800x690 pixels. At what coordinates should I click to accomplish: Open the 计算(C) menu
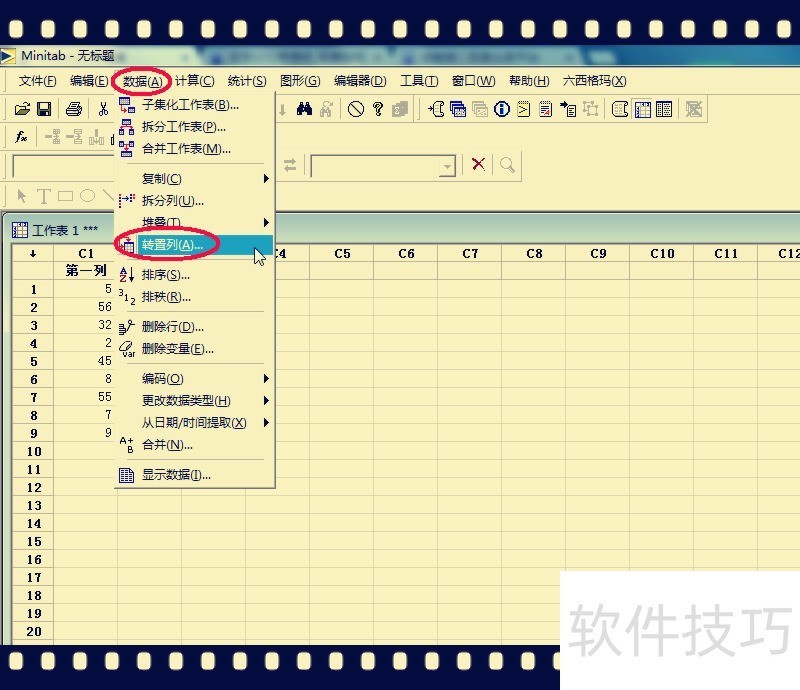194,81
